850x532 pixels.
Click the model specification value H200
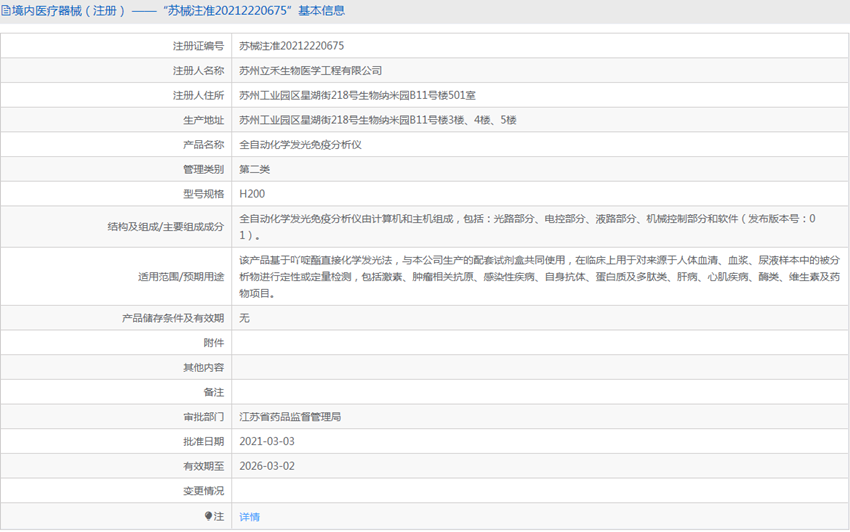(252, 194)
